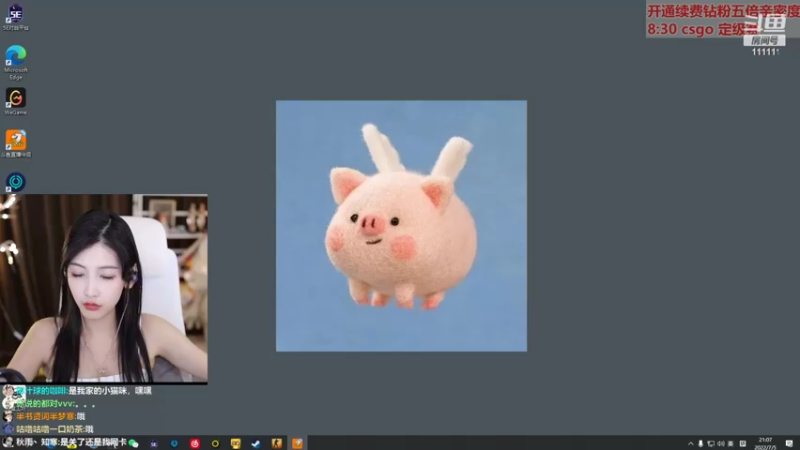Open WeChat in the taskbar
The image size is (800, 450).
point(134,443)
